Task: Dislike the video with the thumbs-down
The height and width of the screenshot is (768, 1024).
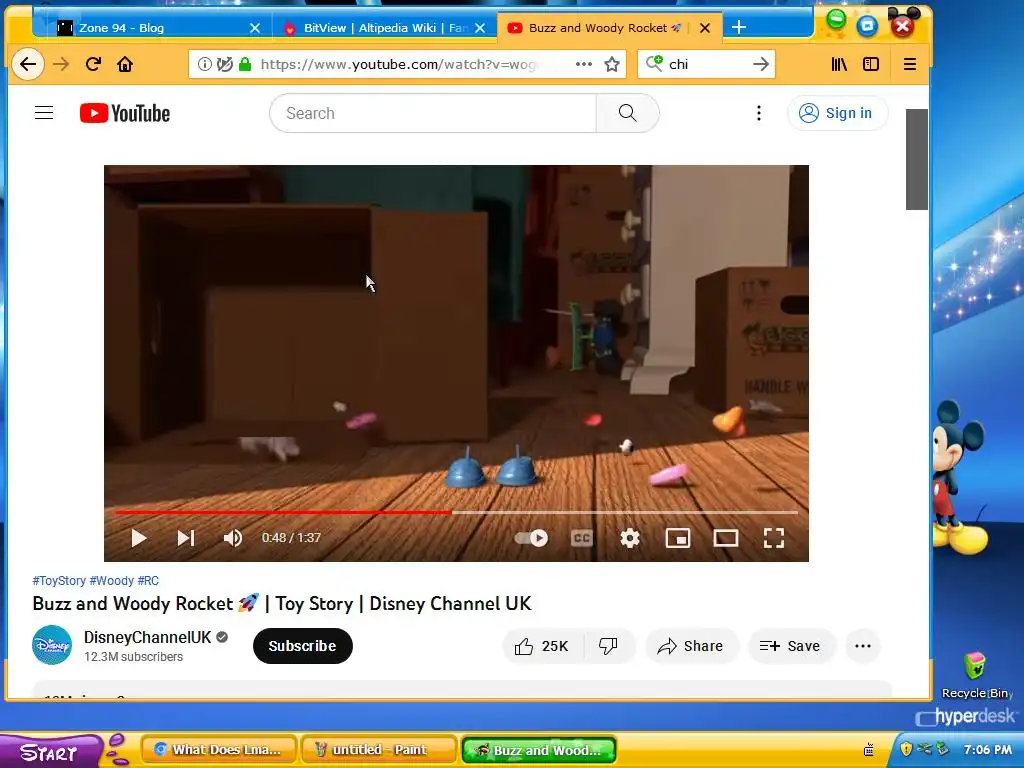Action: coord(608,646)
